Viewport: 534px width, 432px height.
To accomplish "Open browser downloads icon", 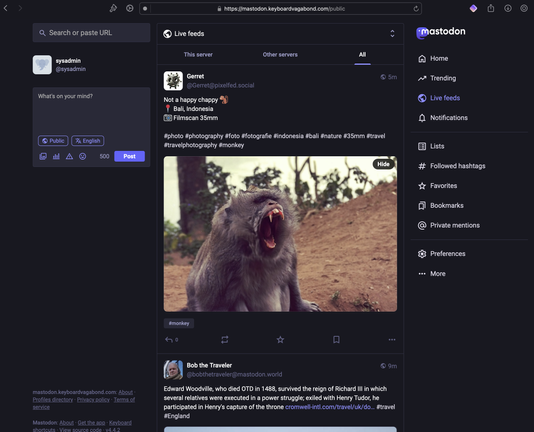I will [507, 9].
